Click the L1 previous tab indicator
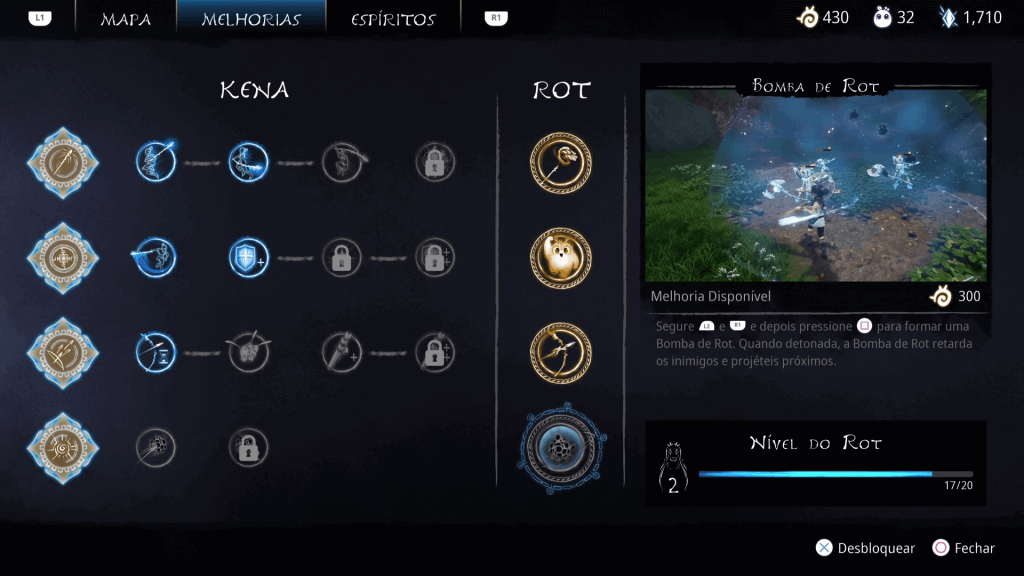 coord(40,18)
